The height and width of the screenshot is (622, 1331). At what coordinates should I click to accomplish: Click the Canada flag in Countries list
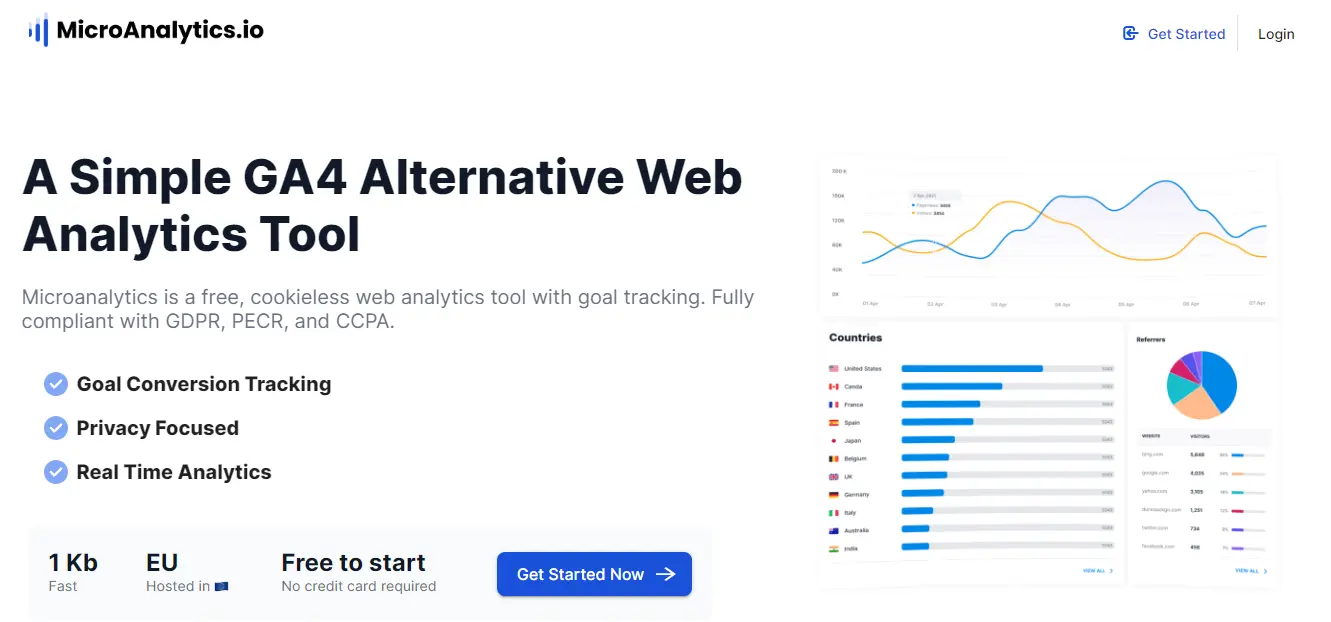pos(834,385)
